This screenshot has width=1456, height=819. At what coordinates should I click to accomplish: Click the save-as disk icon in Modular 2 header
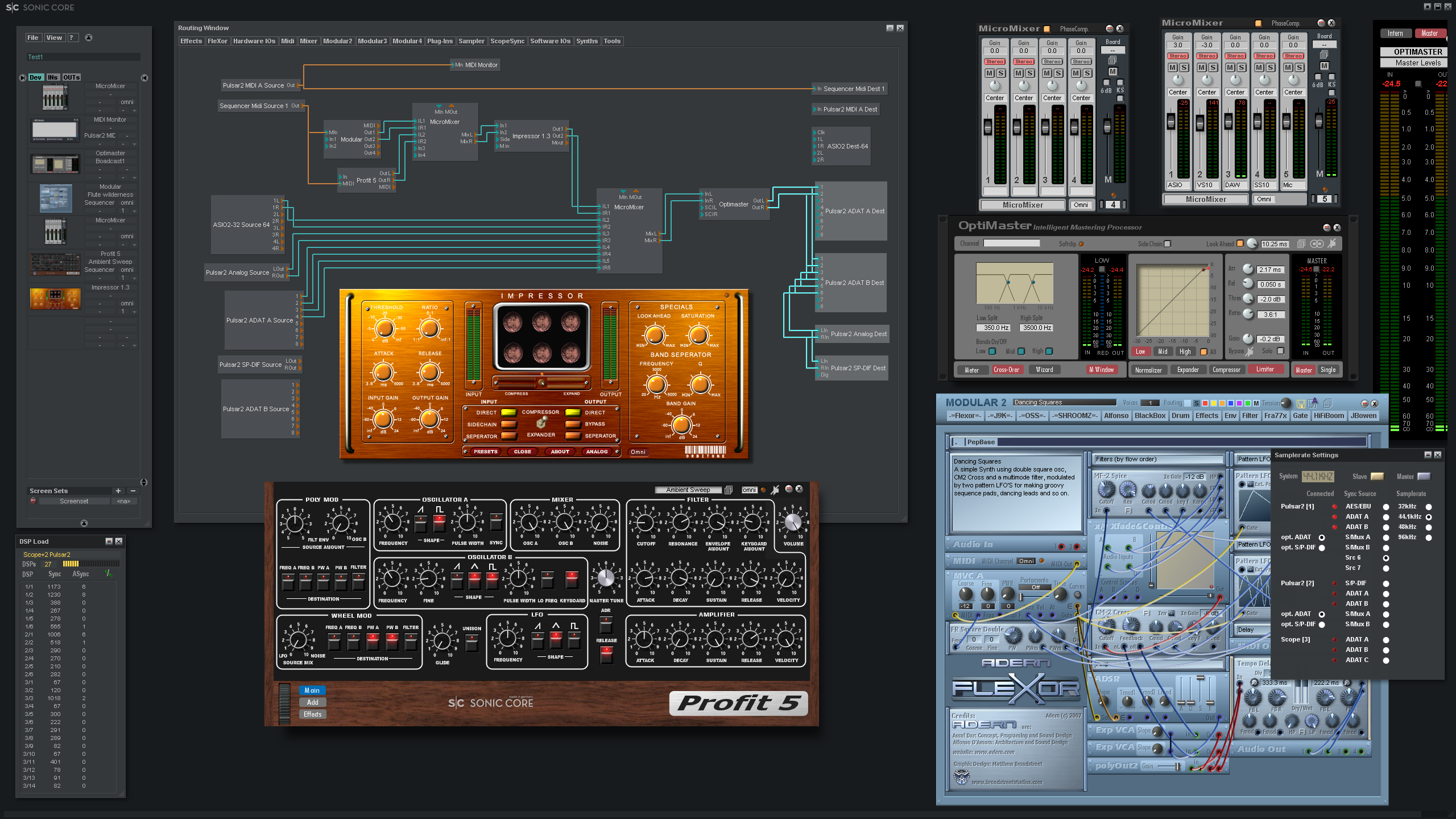pos(1313,404)
